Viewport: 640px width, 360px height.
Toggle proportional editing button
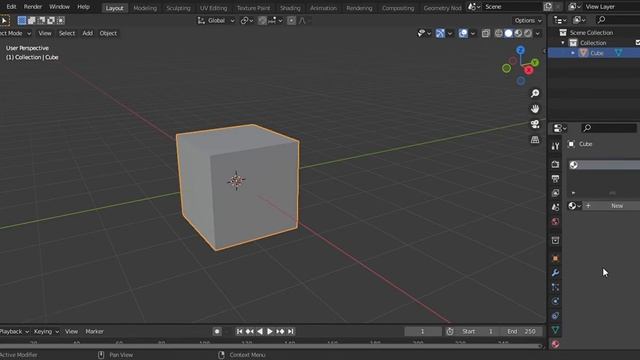tap(291, 20)
